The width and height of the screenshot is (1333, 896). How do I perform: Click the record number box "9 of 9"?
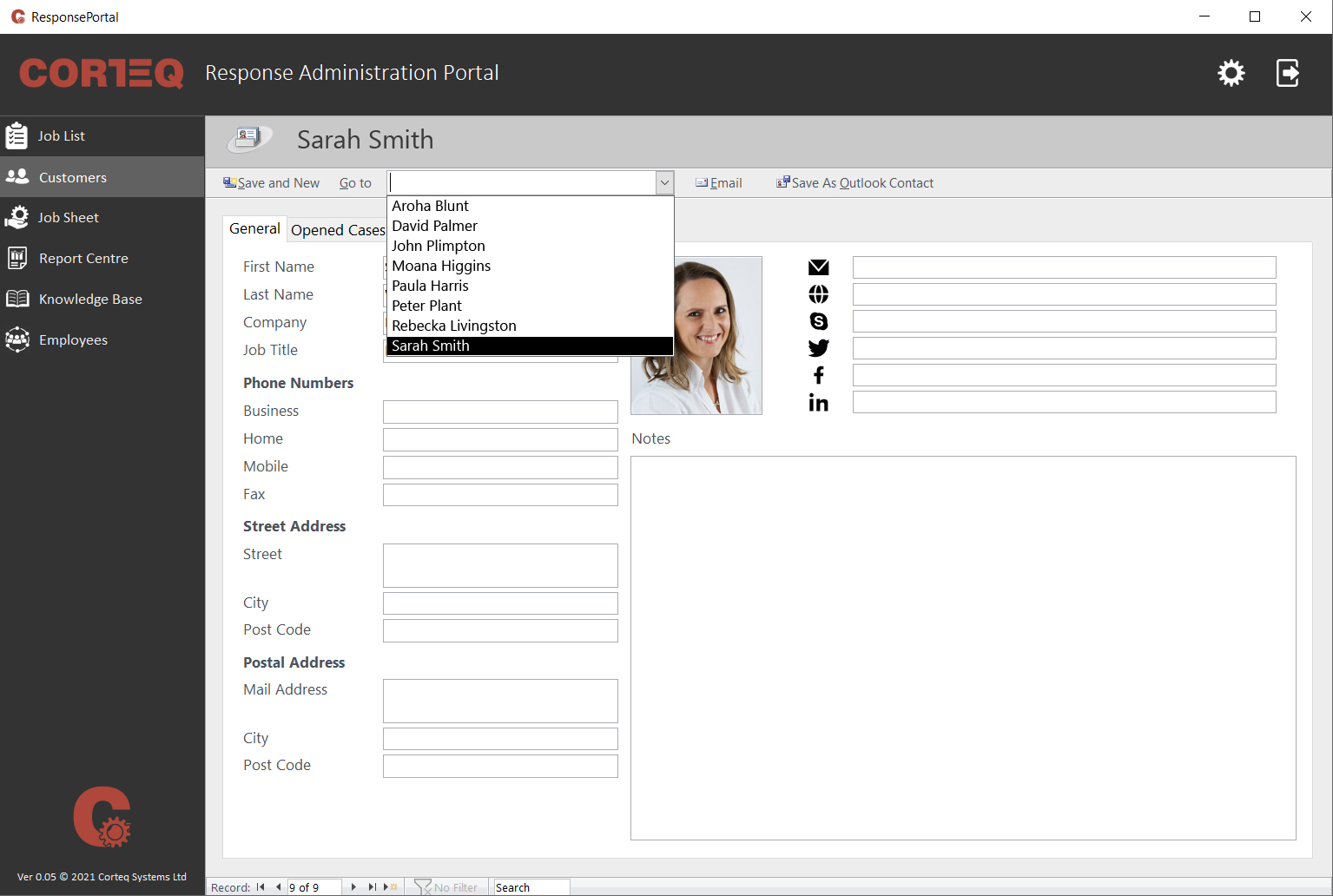[313, 887]
